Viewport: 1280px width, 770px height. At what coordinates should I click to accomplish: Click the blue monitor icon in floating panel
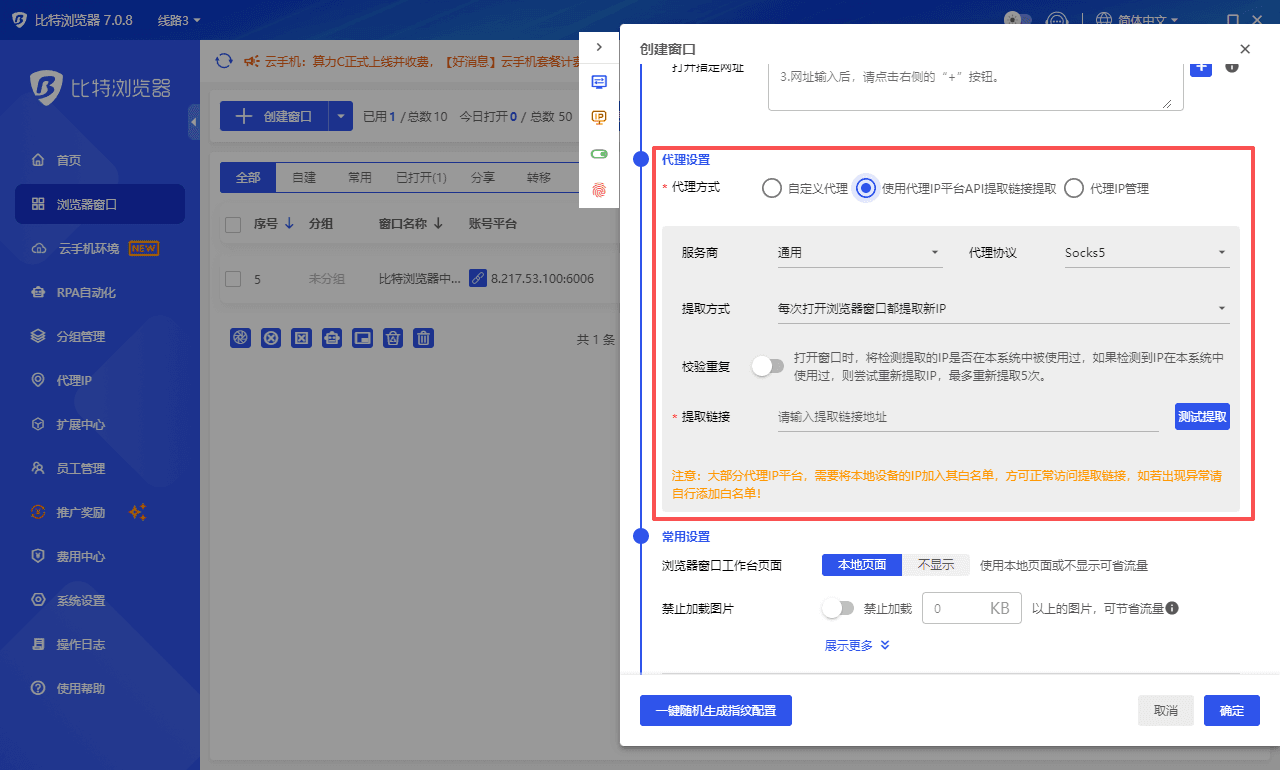coord(599,82)
